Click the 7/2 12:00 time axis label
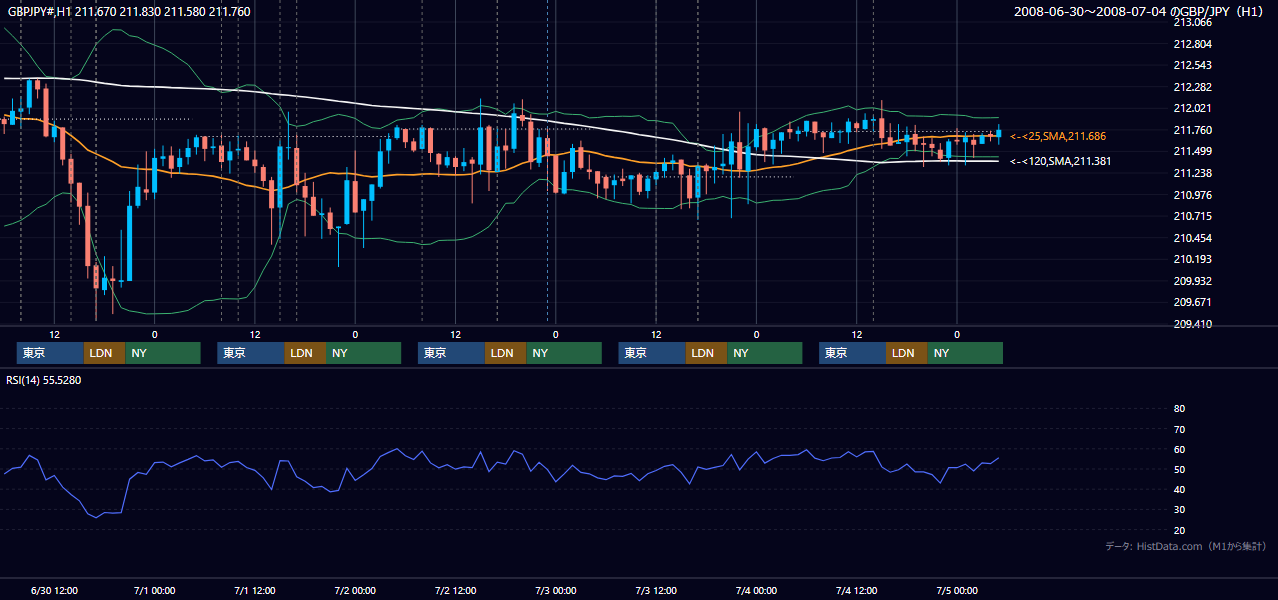 click(455, 590)
